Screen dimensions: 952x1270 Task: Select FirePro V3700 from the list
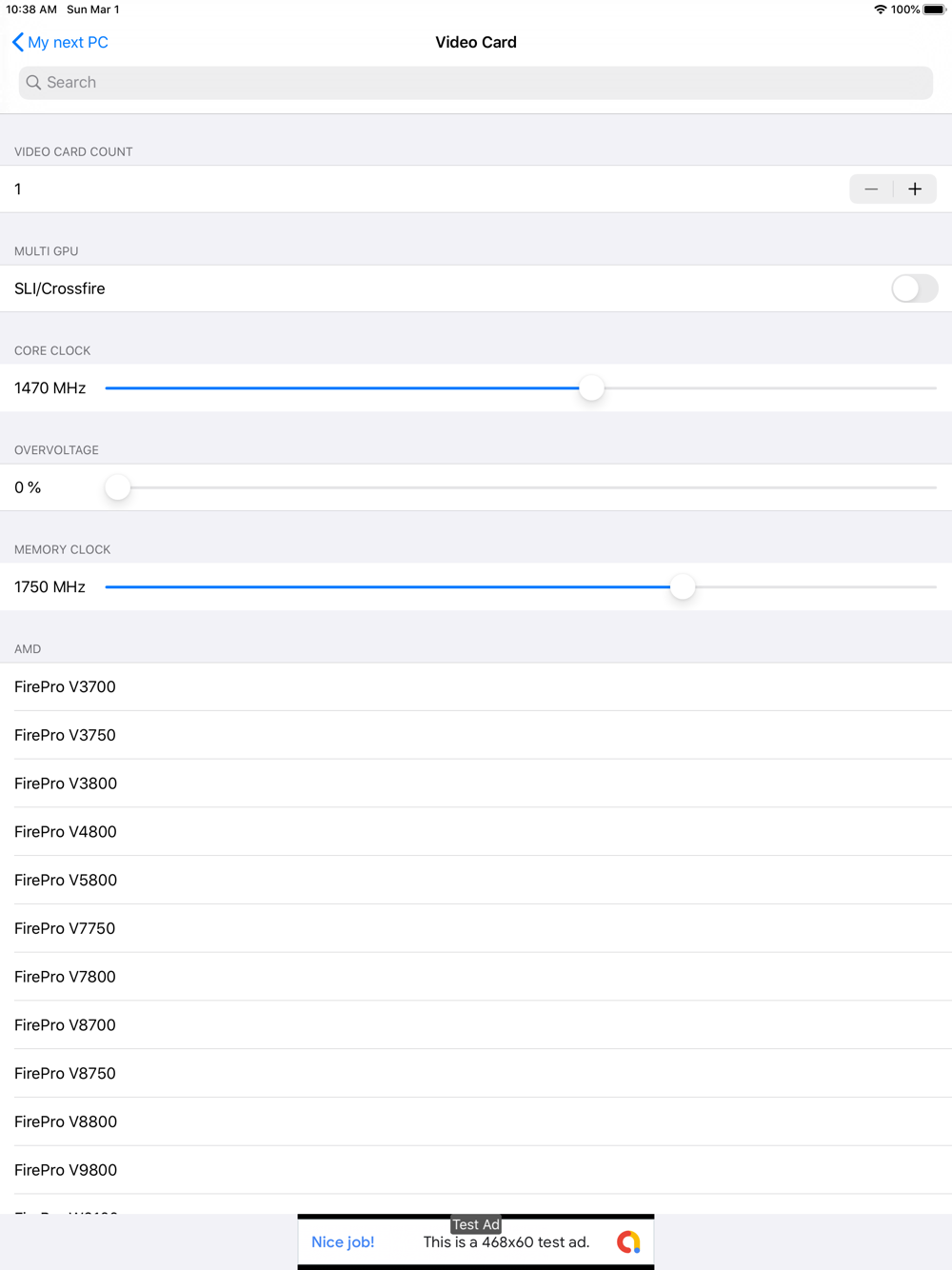coord(476,686)
